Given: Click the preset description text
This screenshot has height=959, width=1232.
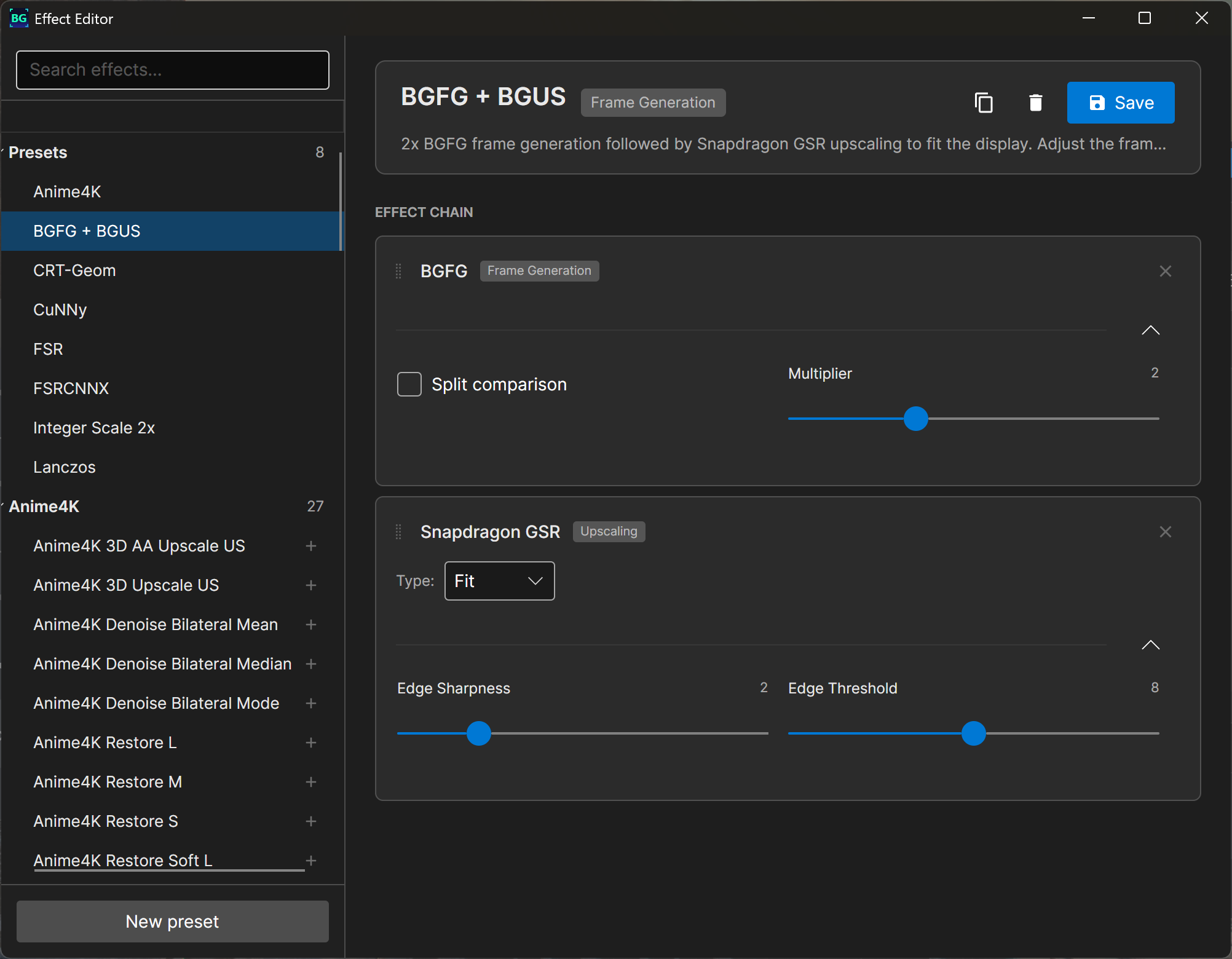Looking at the screenshot, I should pyautogui.click(x=783, y=144).
